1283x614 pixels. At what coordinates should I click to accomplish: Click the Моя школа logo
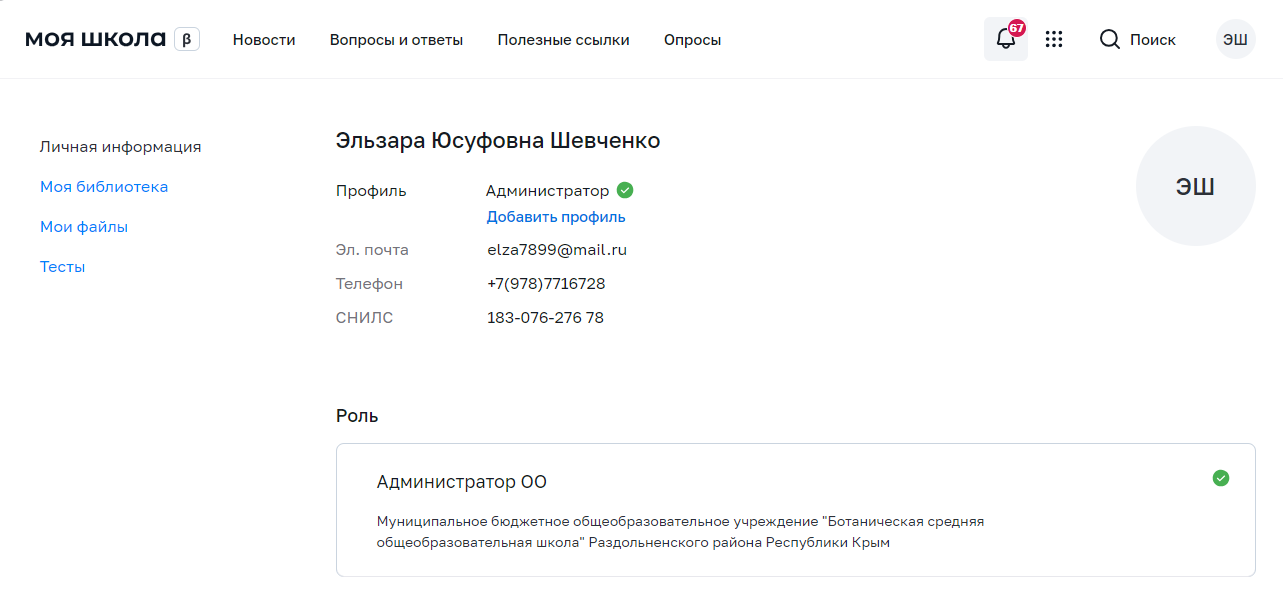tap(95, 40)
